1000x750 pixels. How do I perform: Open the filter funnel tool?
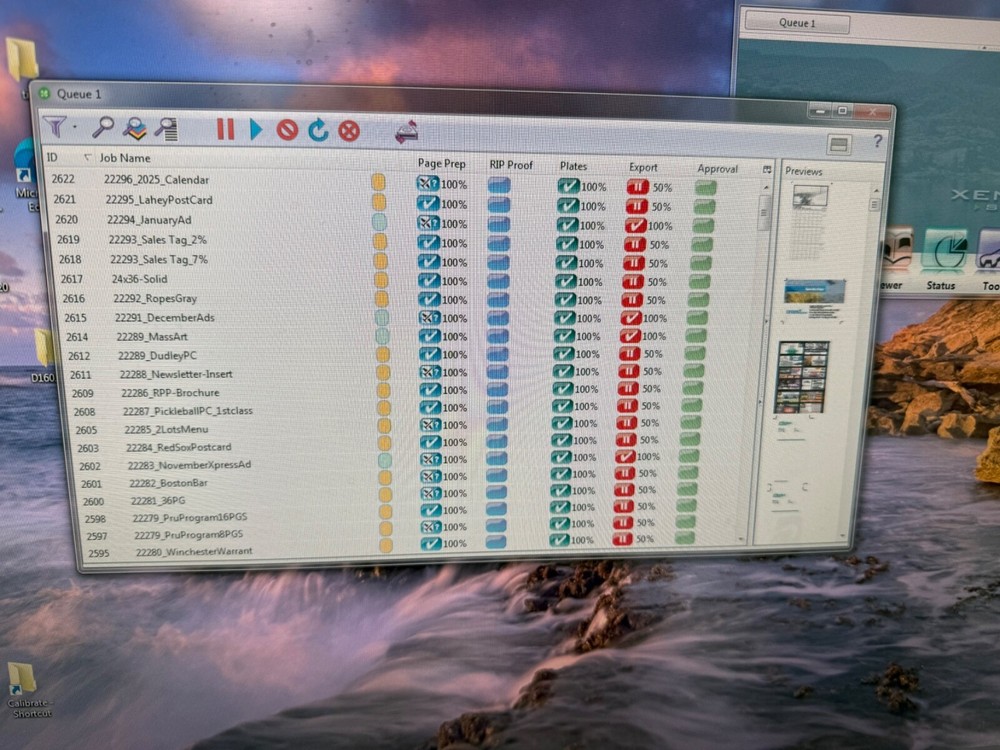coord(54,128)
